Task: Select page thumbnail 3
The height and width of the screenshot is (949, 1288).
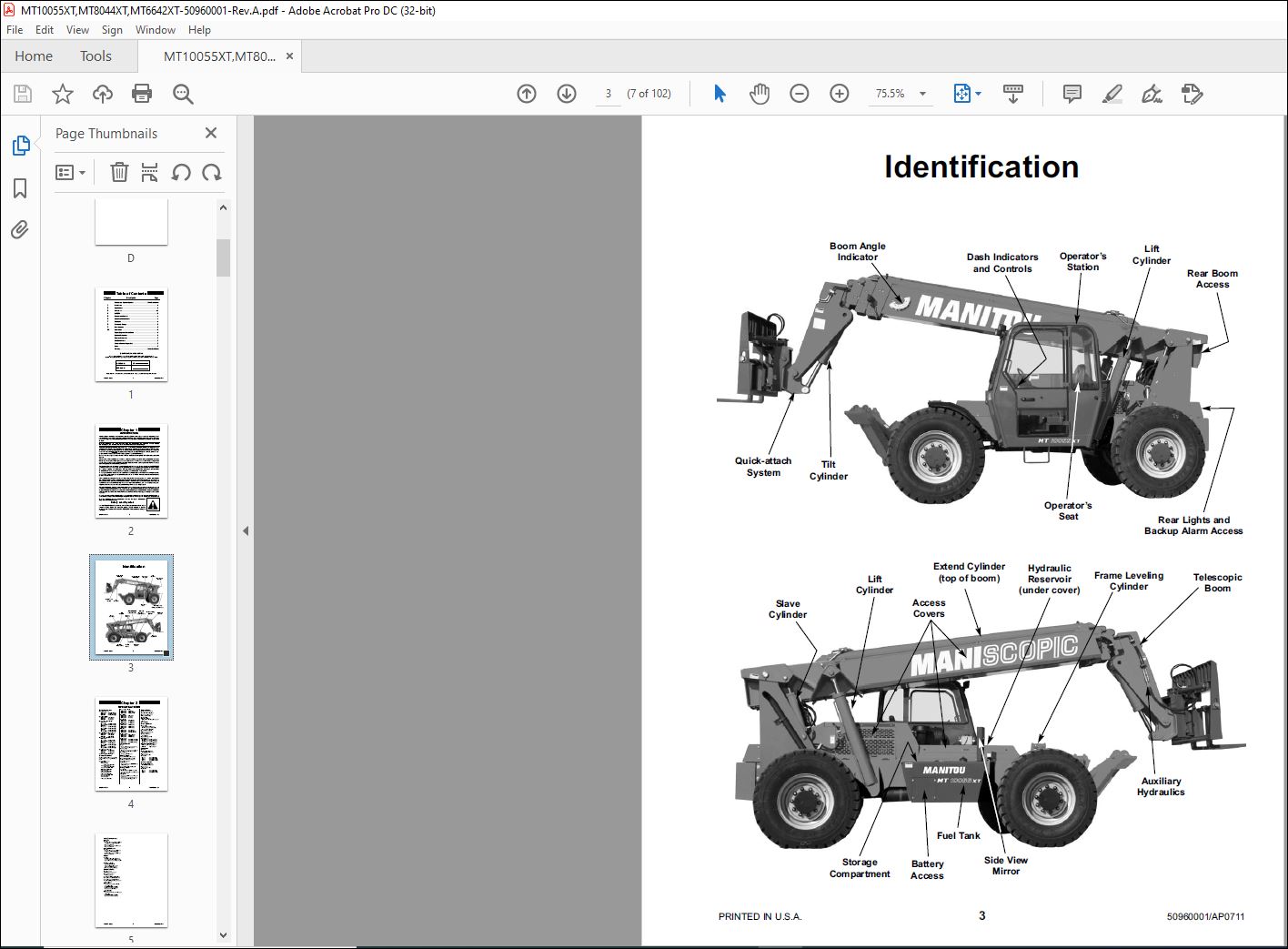Action: (131, 608)
